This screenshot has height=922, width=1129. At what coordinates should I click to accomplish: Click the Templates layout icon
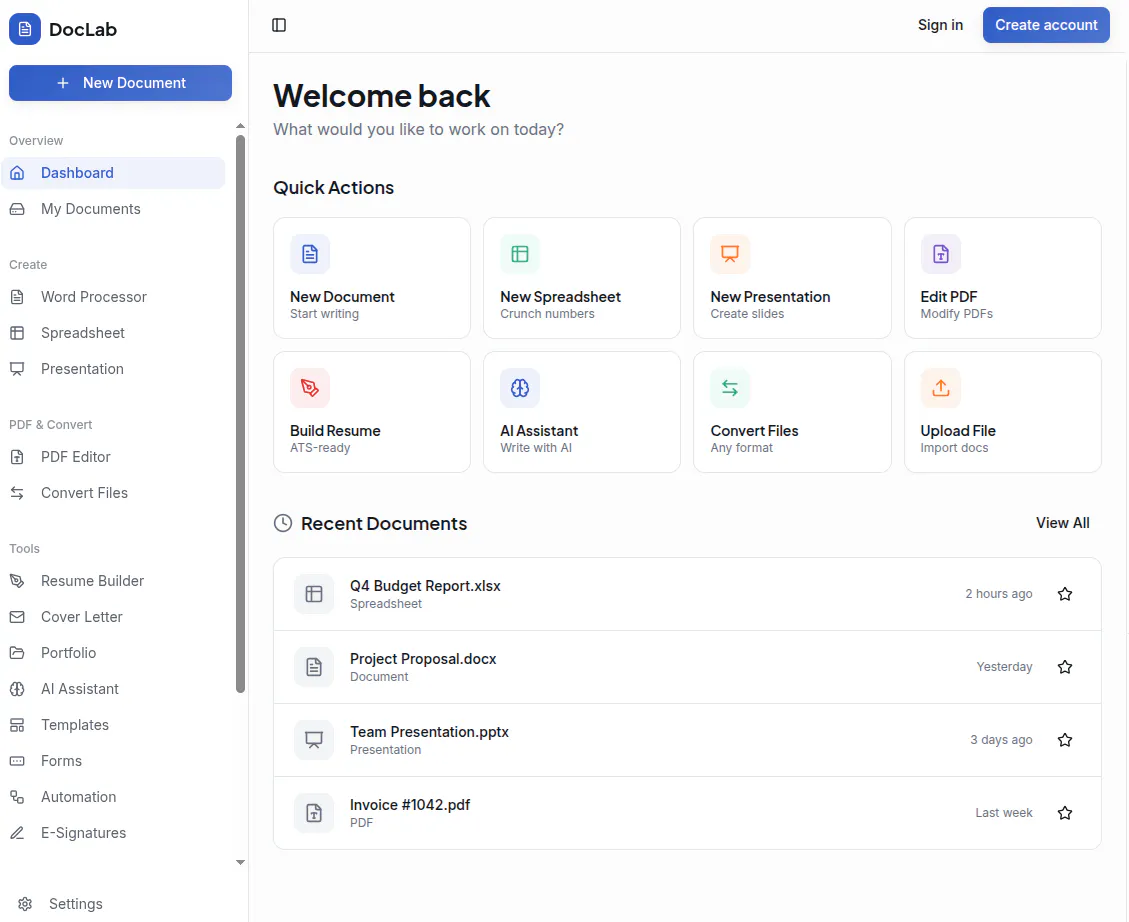pyautogui.click(x=17, y=725)
